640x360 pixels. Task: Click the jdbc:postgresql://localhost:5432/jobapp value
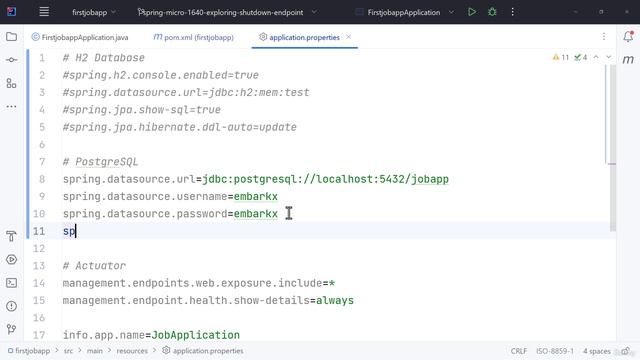pos(325,179)
